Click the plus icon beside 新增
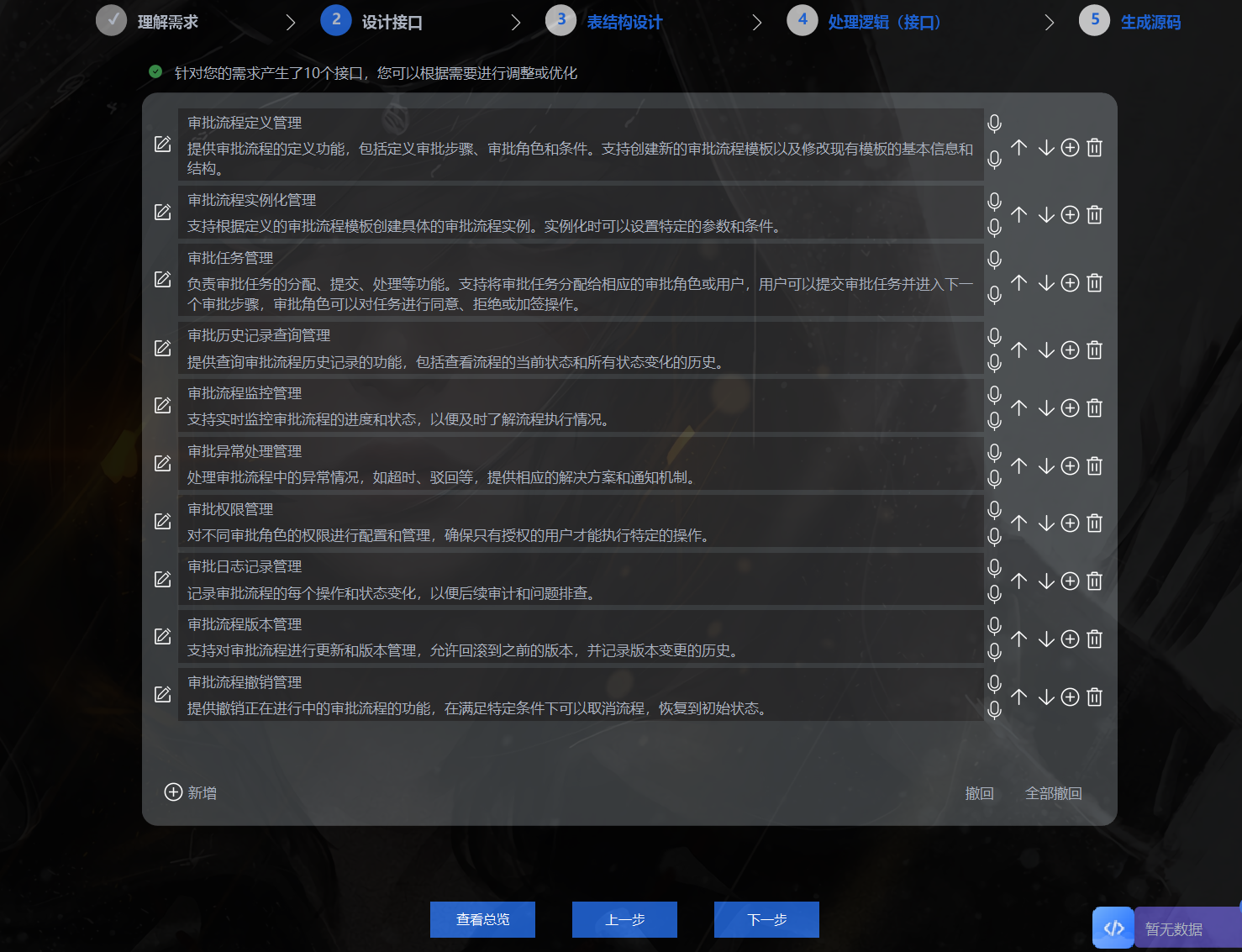 pos(173,792)
